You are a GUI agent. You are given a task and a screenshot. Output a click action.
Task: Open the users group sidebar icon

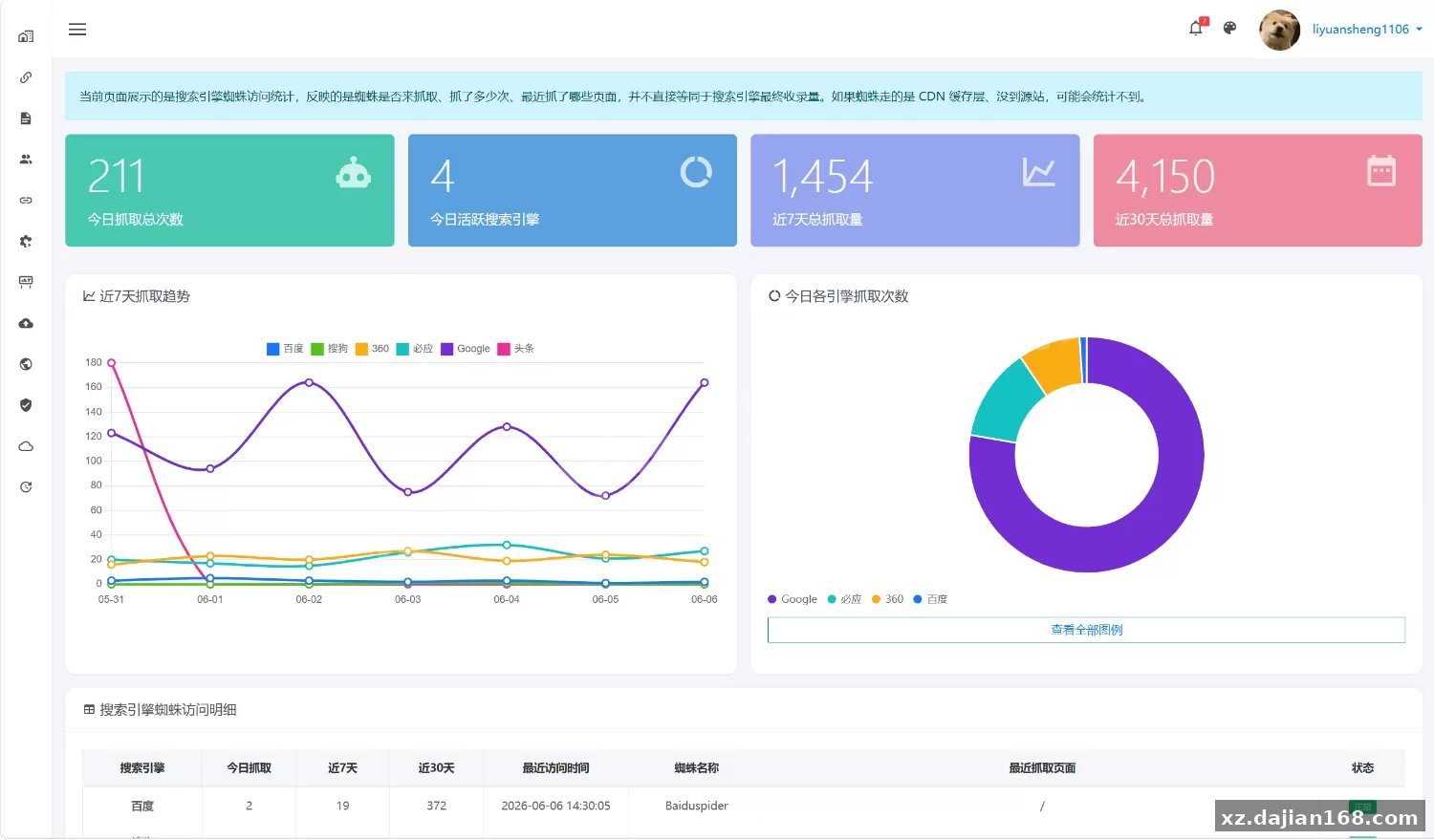26,160
